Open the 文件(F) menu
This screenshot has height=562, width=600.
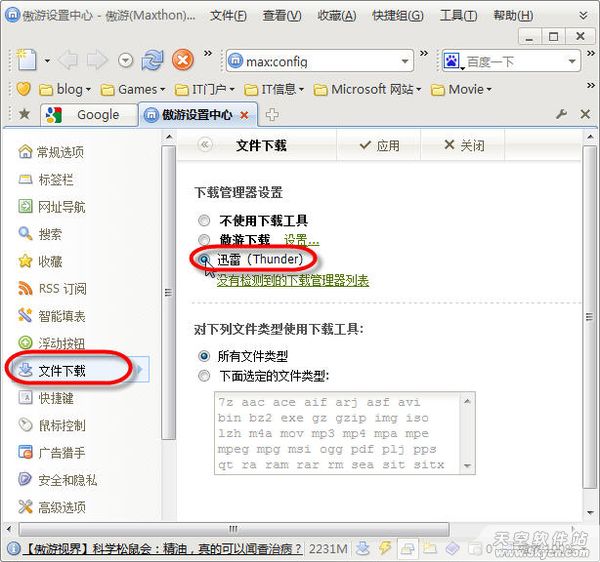(228, 16)
